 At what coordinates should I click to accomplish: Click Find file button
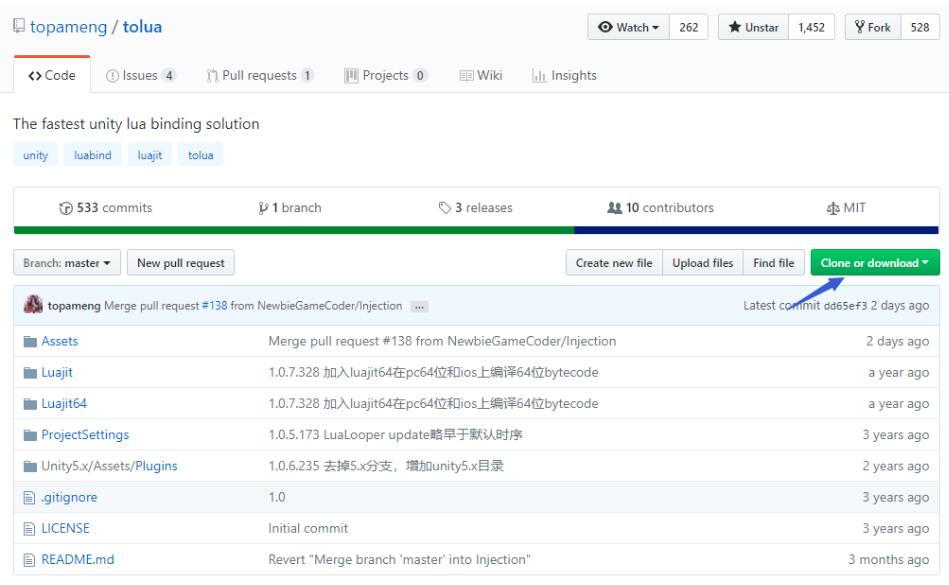point(773,263)
